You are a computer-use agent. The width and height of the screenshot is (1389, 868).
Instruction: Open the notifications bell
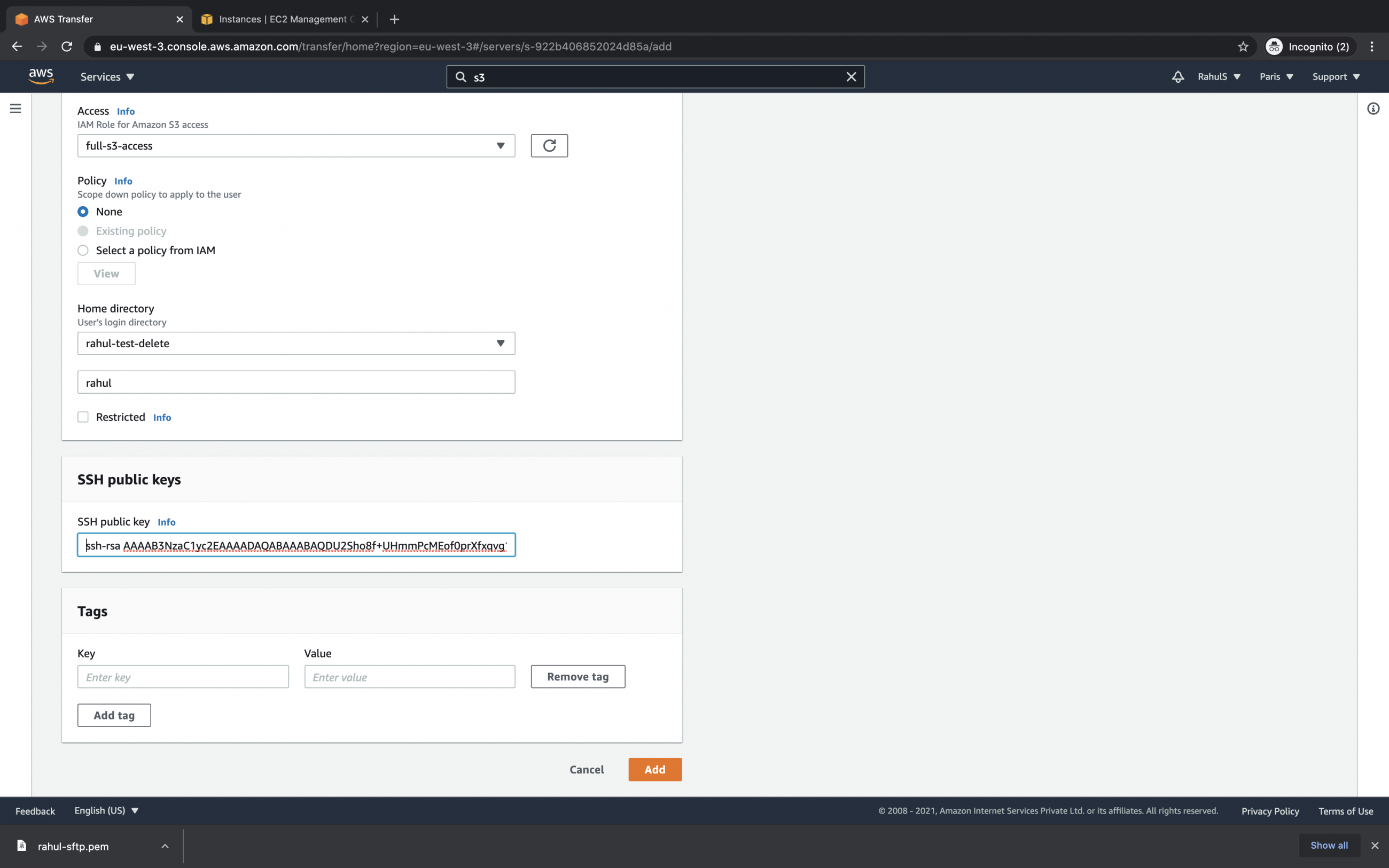coord(1177,76)
